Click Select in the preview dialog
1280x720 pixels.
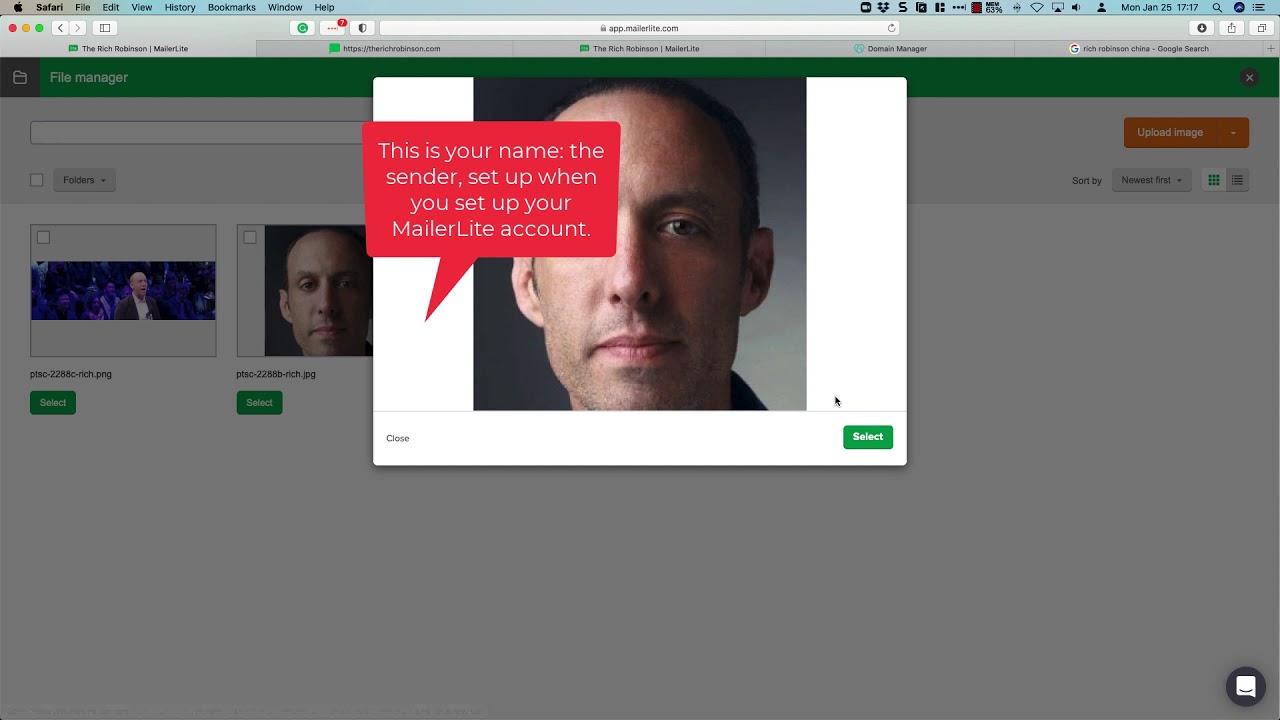coord(868,437)
